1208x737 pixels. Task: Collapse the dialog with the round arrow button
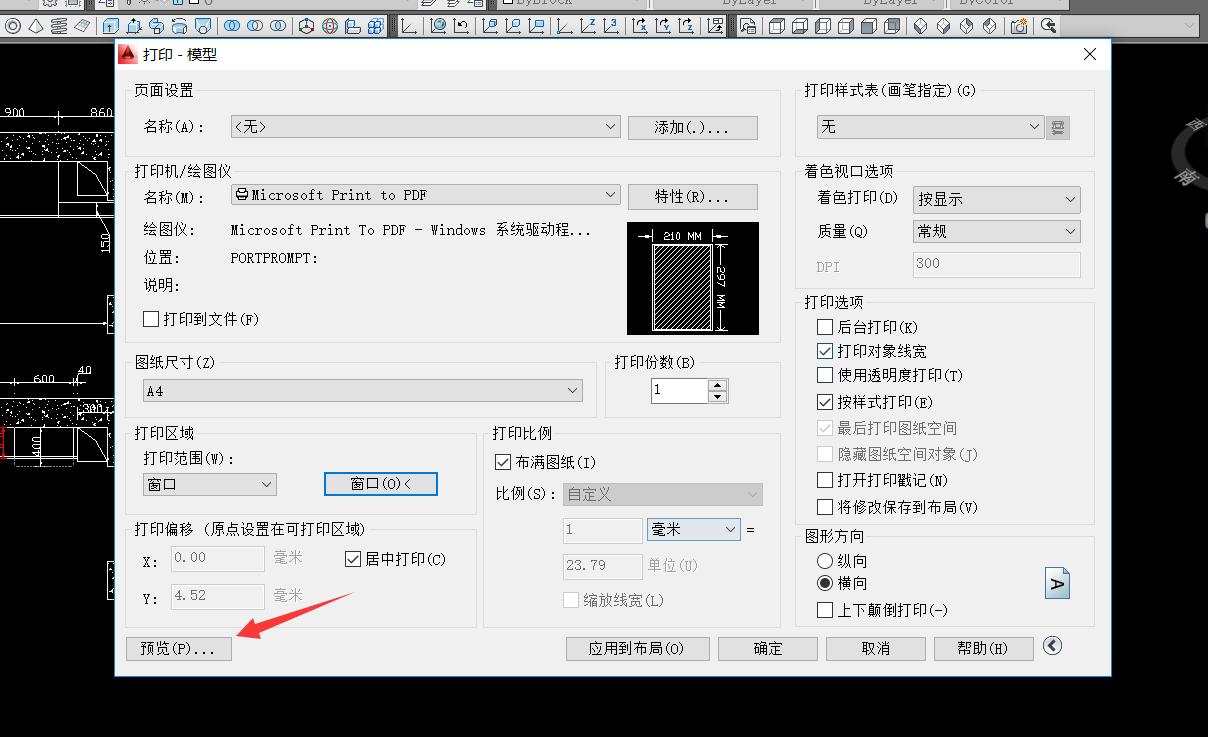[x=1052, y=646]
